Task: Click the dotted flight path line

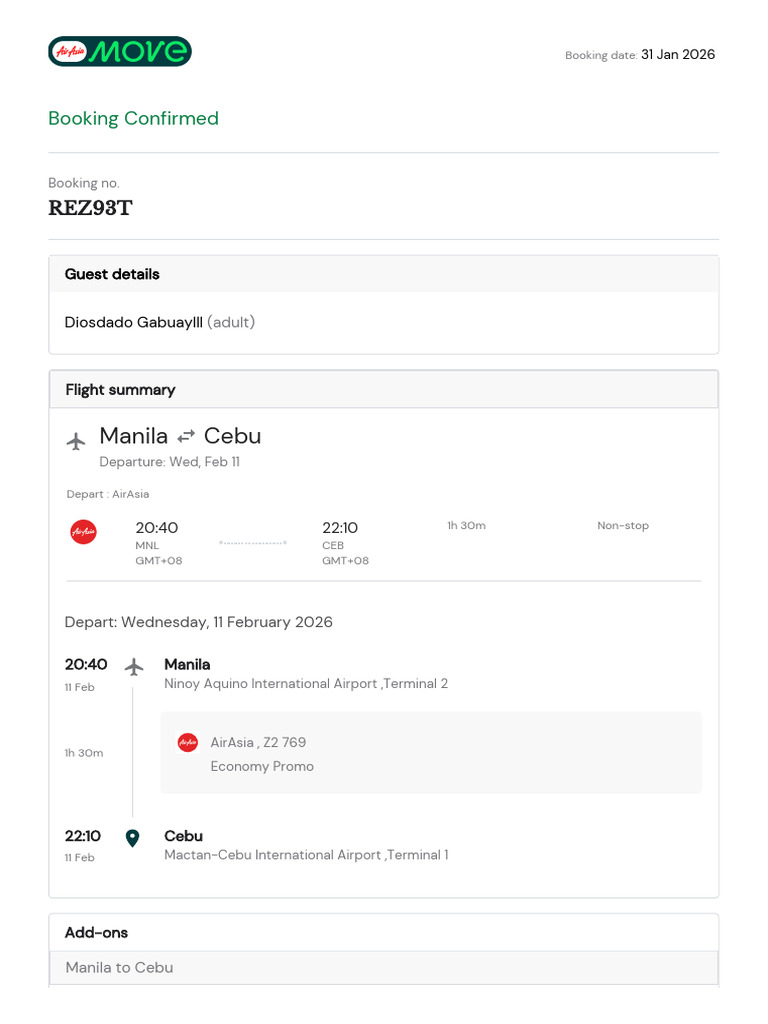Action: pos(253,543)
